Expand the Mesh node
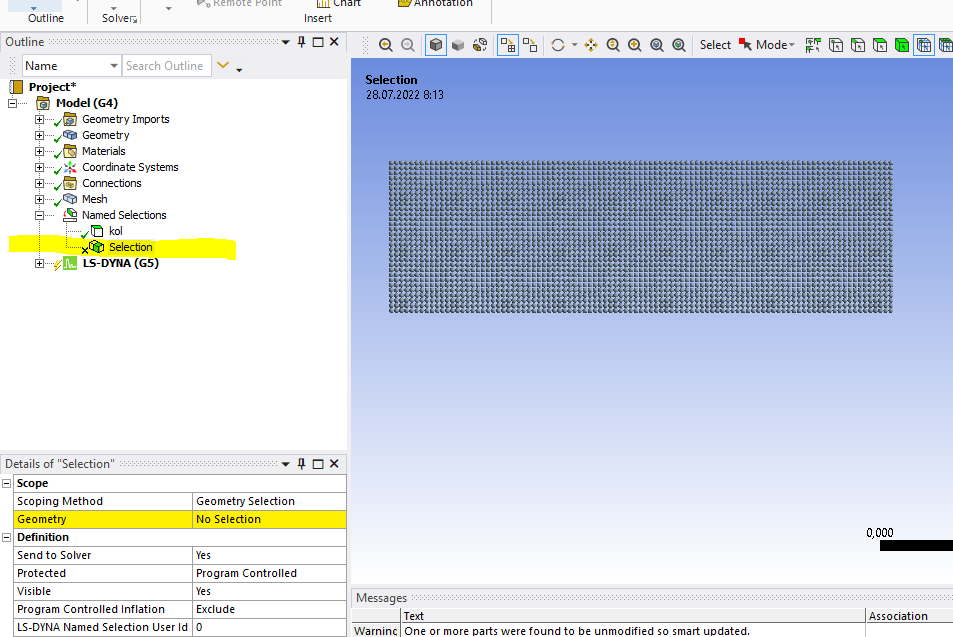Image resolution: width=953 pixels, height=637 pixels. coord(40,199)
